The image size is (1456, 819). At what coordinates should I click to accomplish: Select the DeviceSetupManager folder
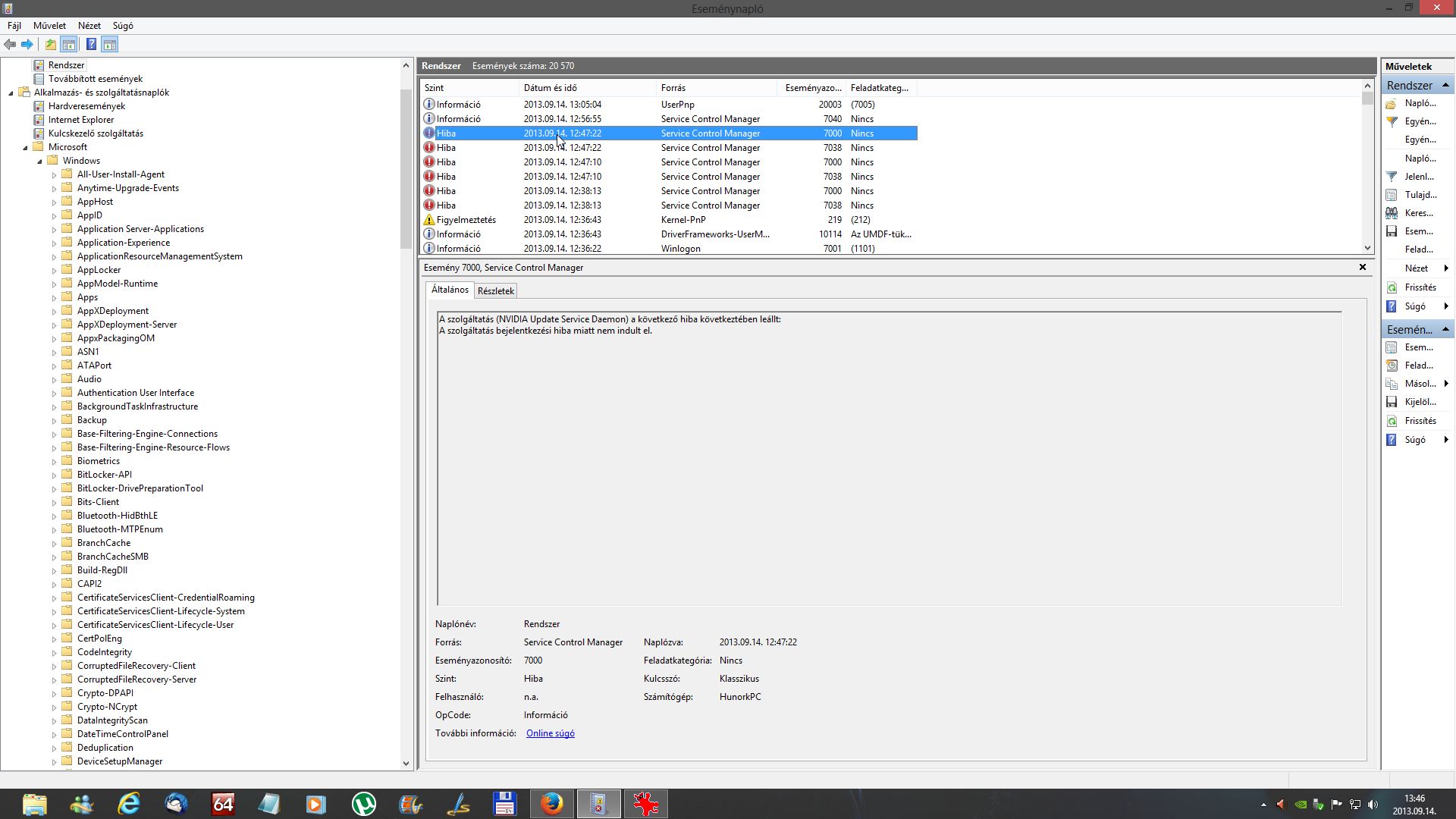coord(120,761)
